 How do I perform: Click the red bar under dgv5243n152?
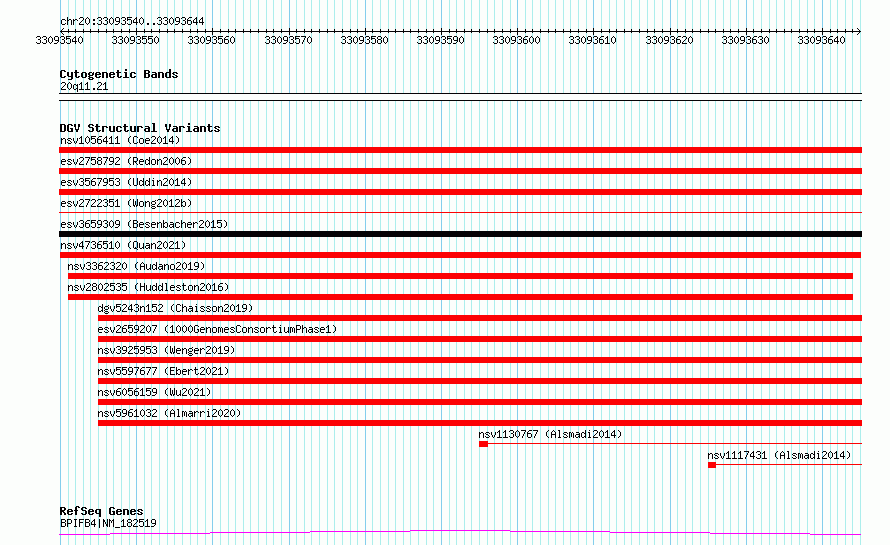pos(480,318)
